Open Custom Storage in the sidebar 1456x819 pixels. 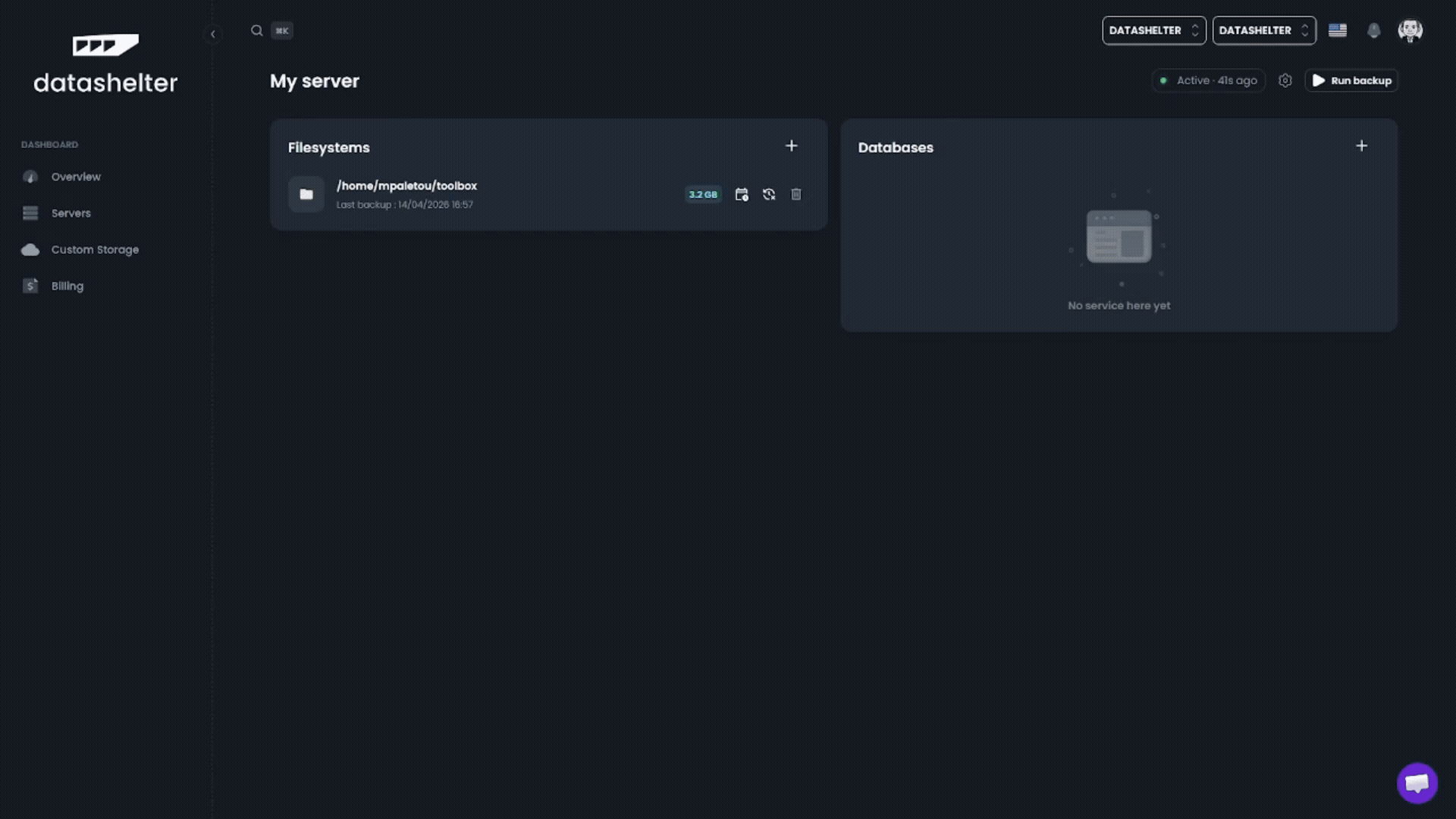tap(95, 249)
